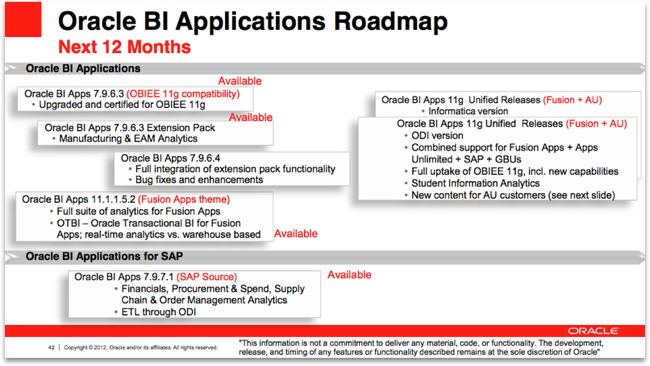650x366 pixels.
Task: Click the Available label beside SAP Source box
Action: [349, 275]
